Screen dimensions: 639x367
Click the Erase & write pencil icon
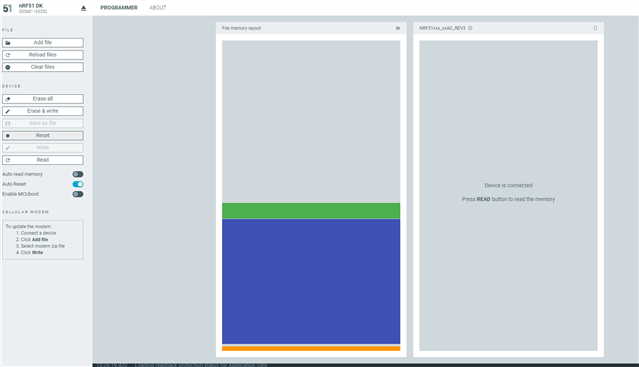click(8, 111)
